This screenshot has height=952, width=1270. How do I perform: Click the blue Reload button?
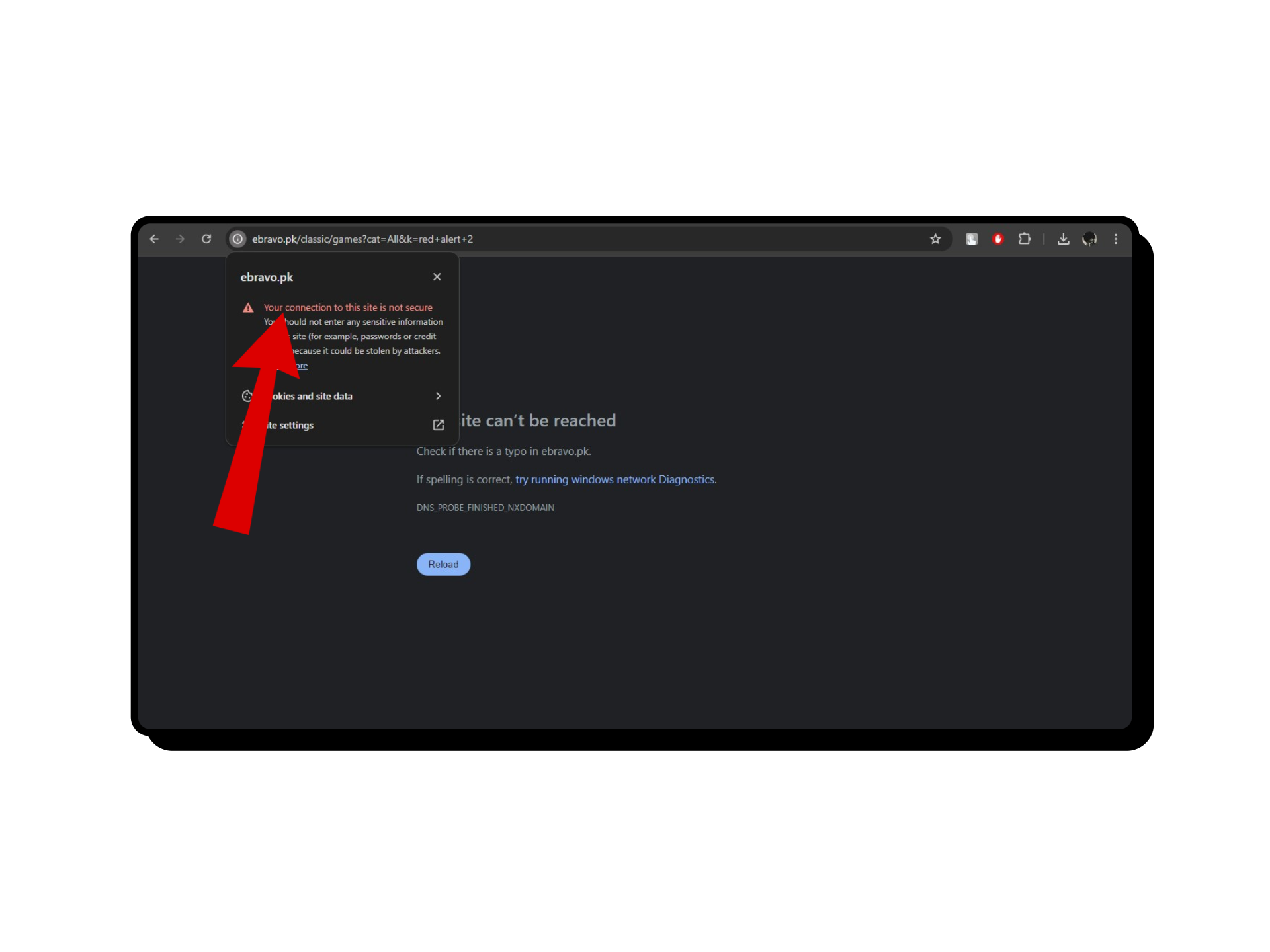click(x=443, y=564)
